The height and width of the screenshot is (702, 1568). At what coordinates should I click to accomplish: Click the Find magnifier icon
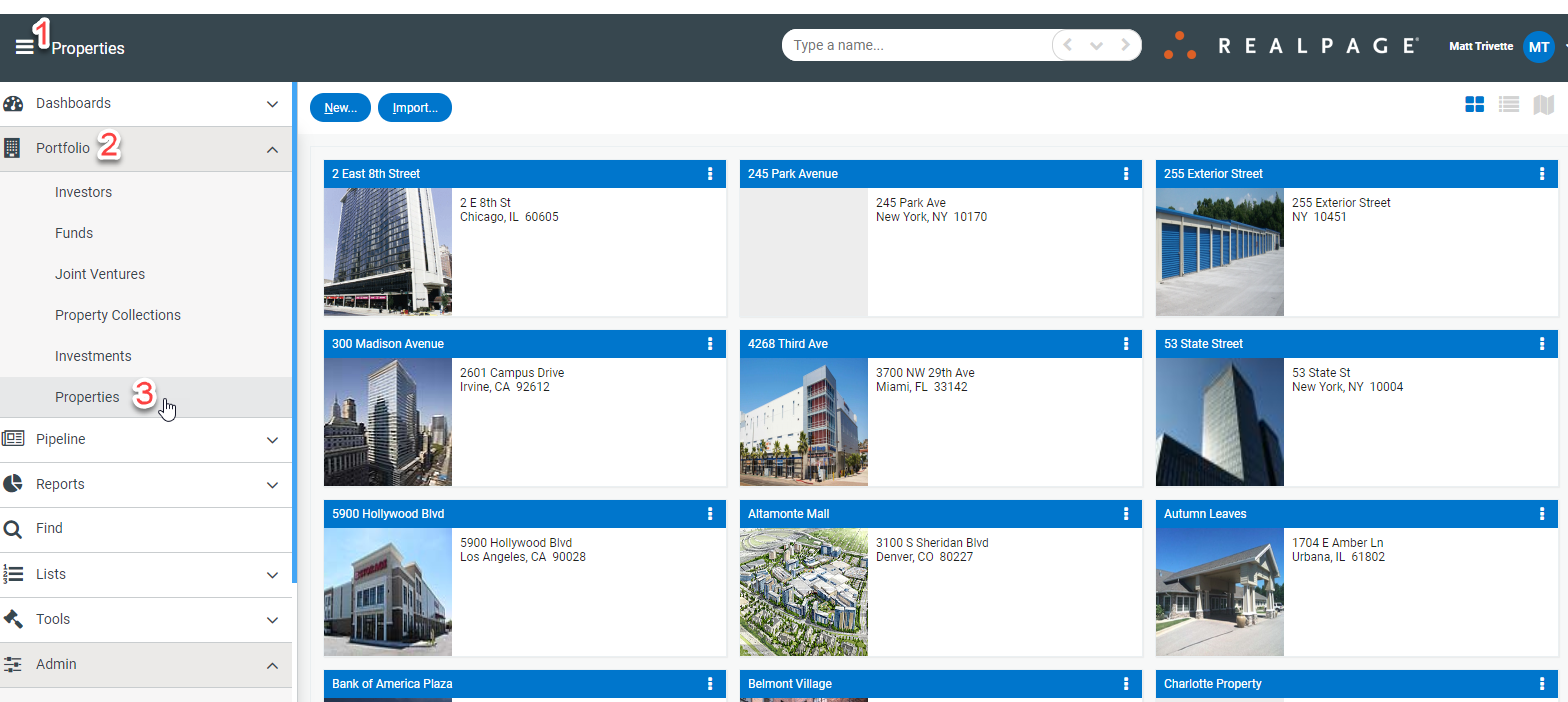tap(13, 529)
